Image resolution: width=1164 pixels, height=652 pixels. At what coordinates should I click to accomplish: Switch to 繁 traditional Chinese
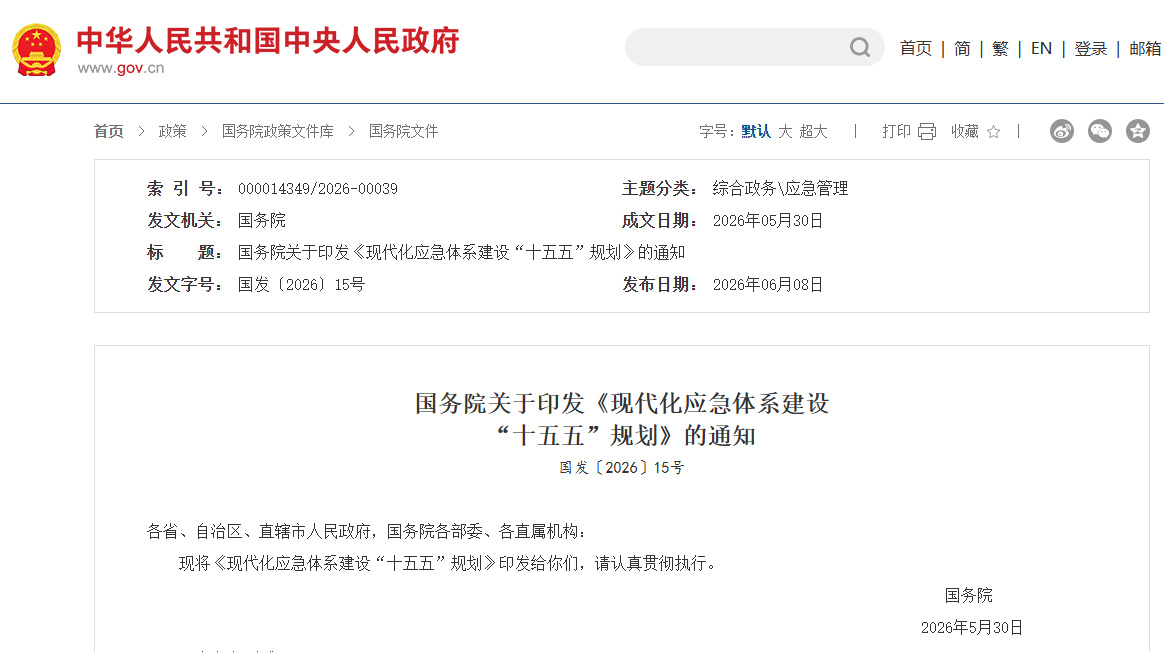[1000, 48]
